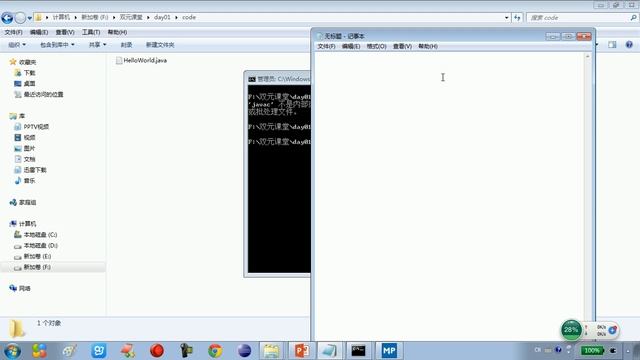
Task: Open Notepad 帮助(H) menu
Action: click(428, 47)
